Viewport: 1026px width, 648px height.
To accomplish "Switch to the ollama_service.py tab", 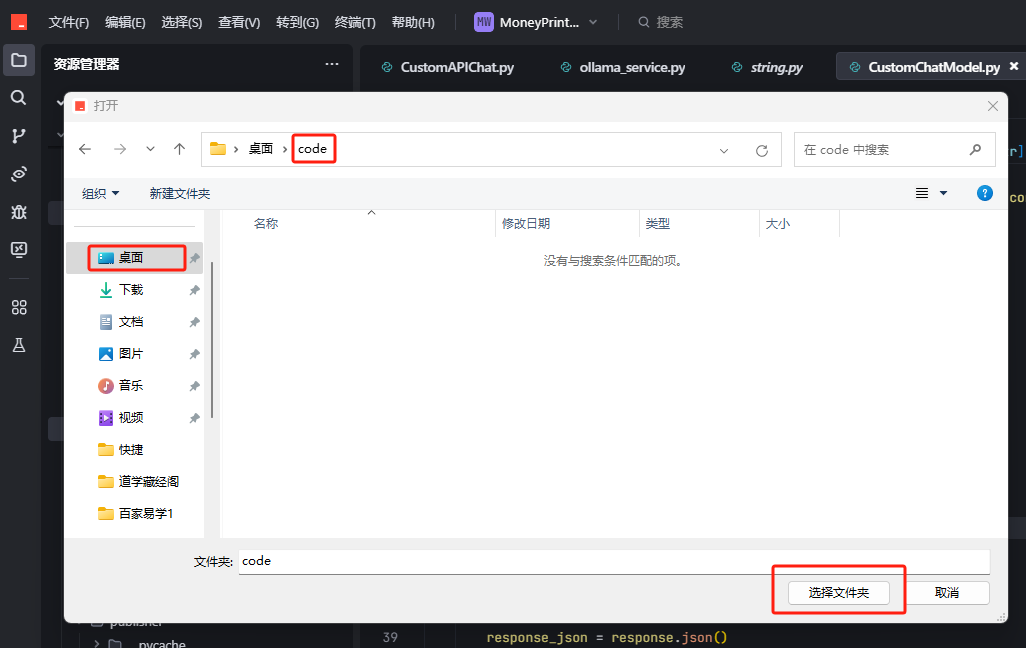I will click(623, 67).
